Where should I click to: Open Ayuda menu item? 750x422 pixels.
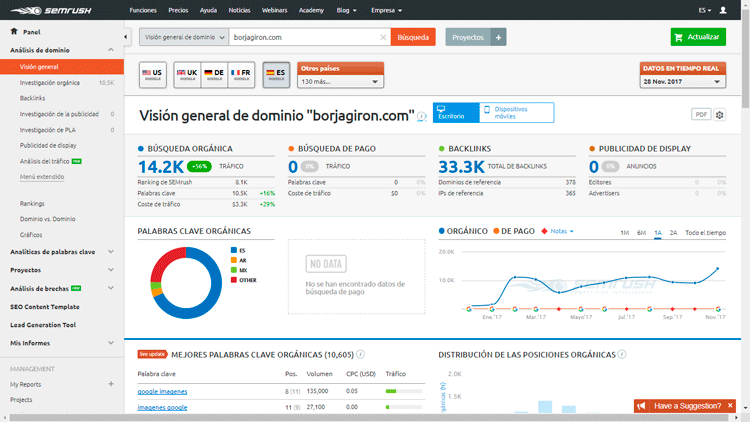click(x=208, y=10)
